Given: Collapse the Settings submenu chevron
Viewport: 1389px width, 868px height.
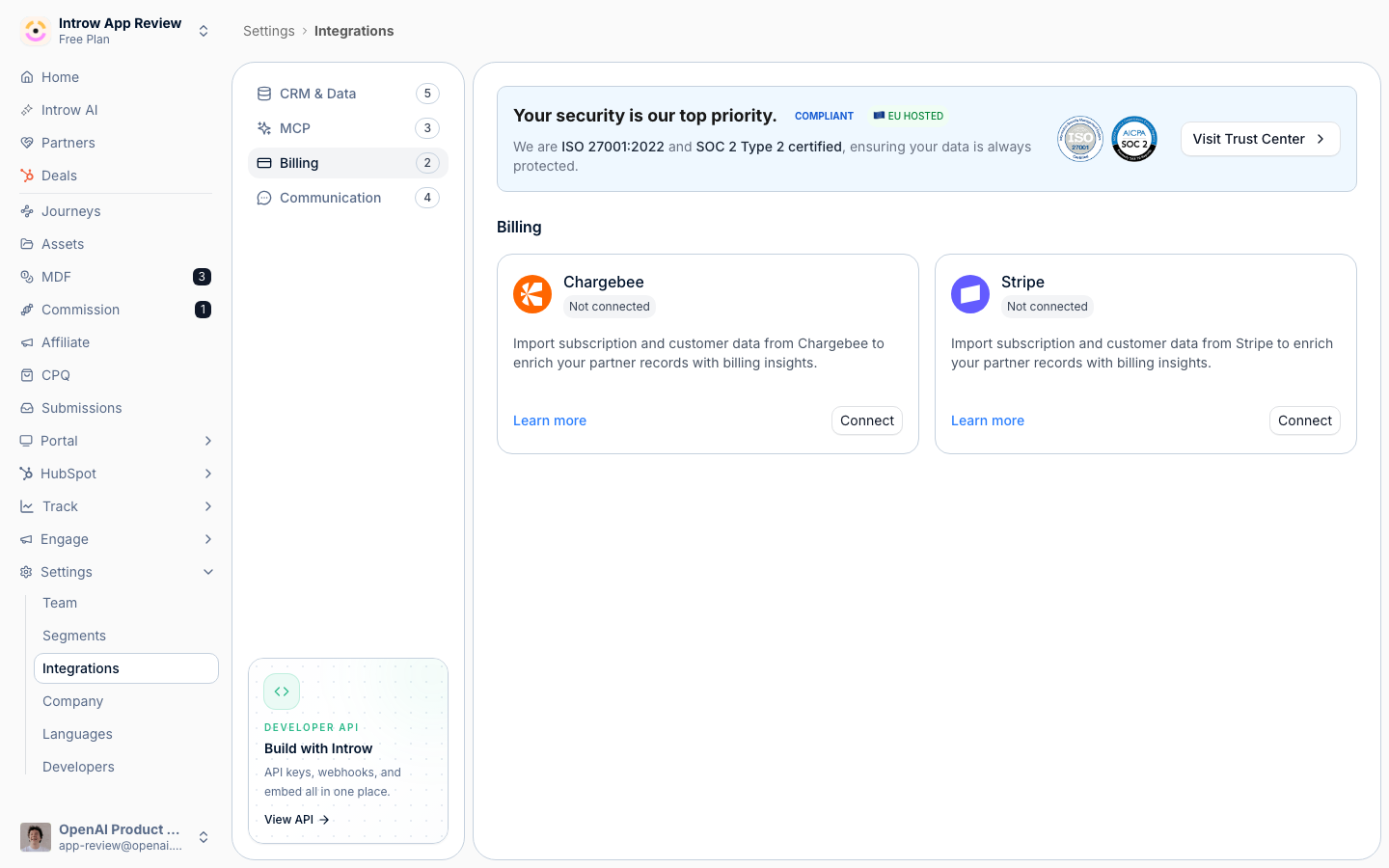Looking at the screenshot, I should (208, 572).
